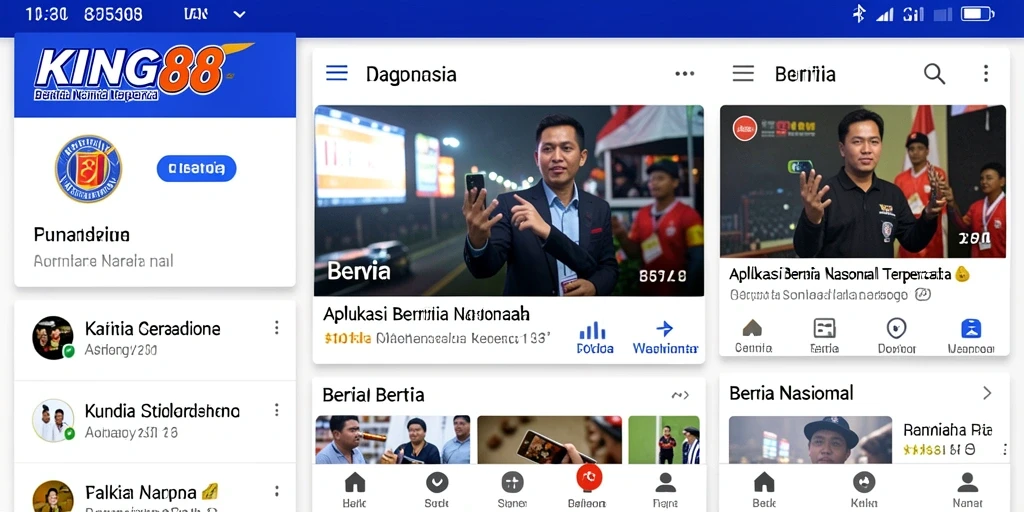Open thumbnail of man wearing cap
This screenshot has height=512, width=1024.
[810, 440]
